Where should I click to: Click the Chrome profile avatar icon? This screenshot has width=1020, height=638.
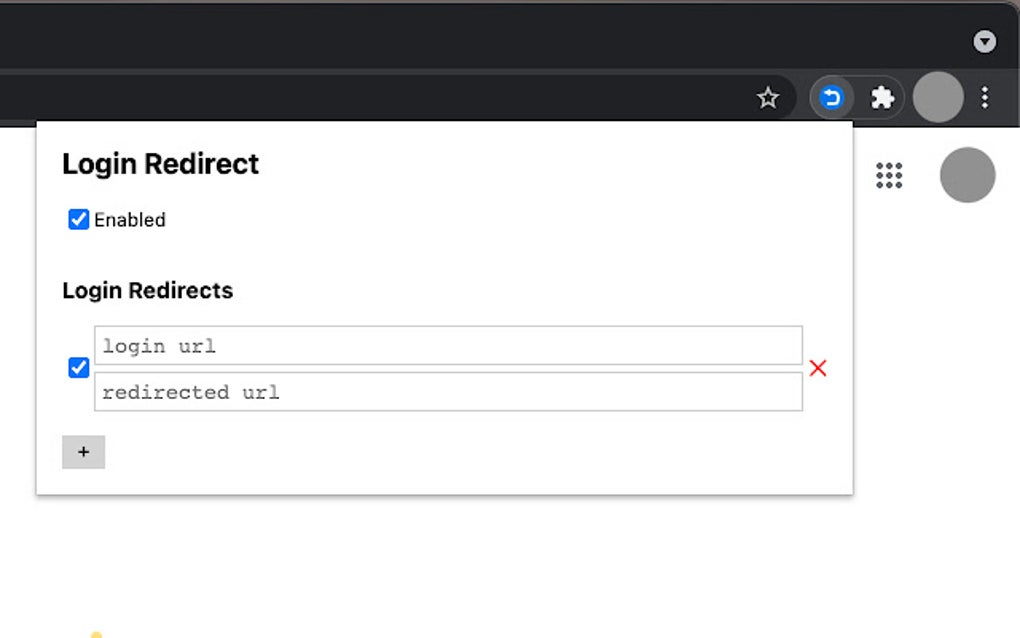(937, 97)
